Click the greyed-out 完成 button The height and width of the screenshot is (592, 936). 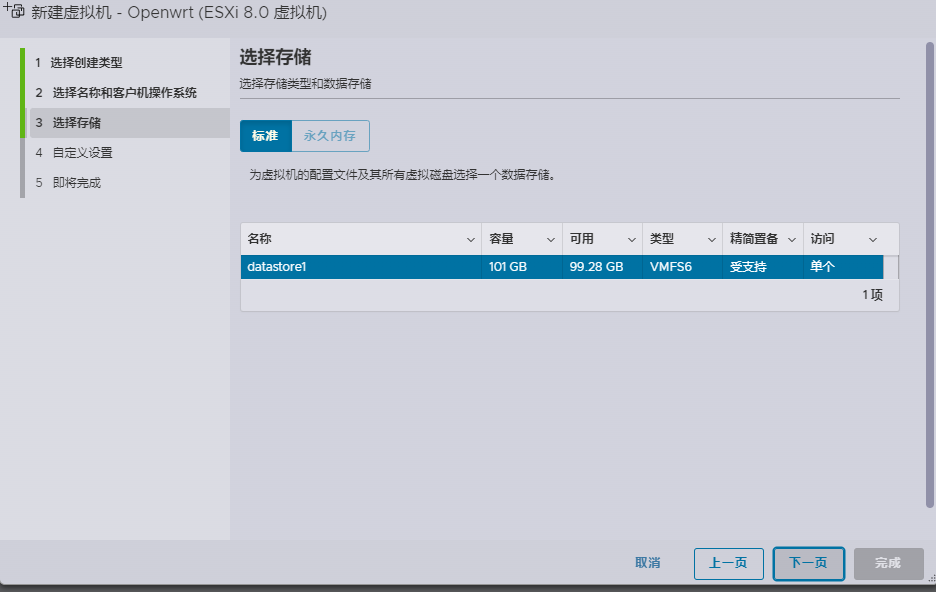[887, 563]
